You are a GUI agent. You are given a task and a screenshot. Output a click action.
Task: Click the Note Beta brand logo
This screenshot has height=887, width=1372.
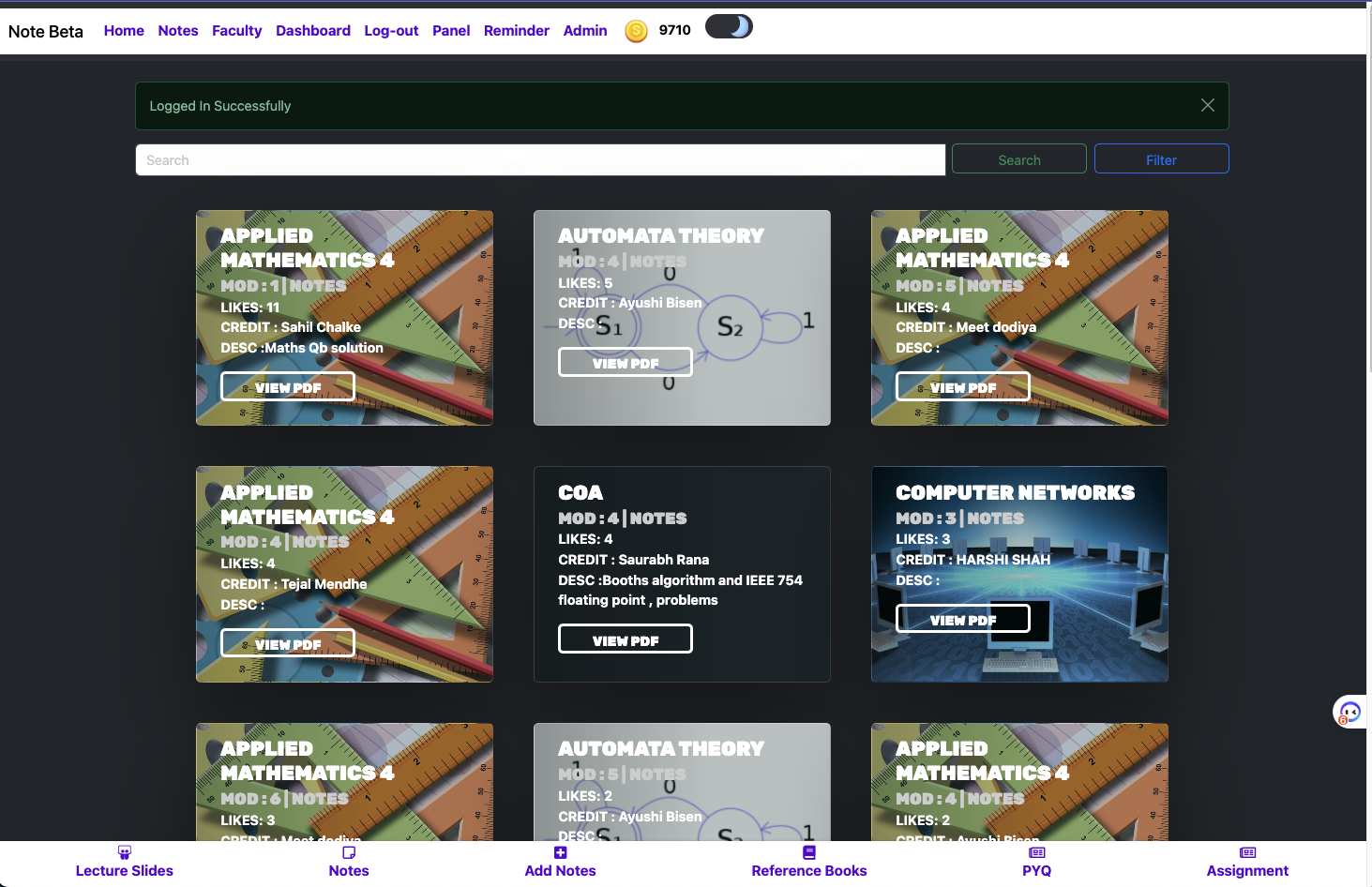click(46, 31)
